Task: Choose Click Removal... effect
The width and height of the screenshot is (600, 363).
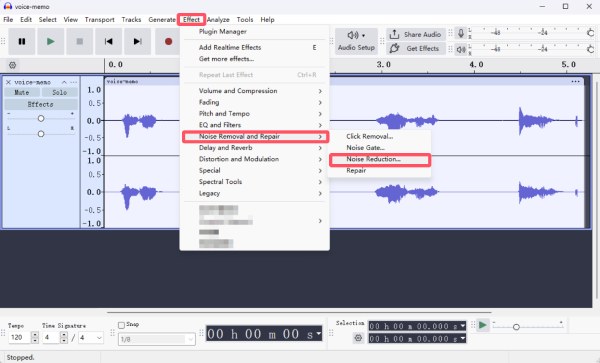Action: 380,137
